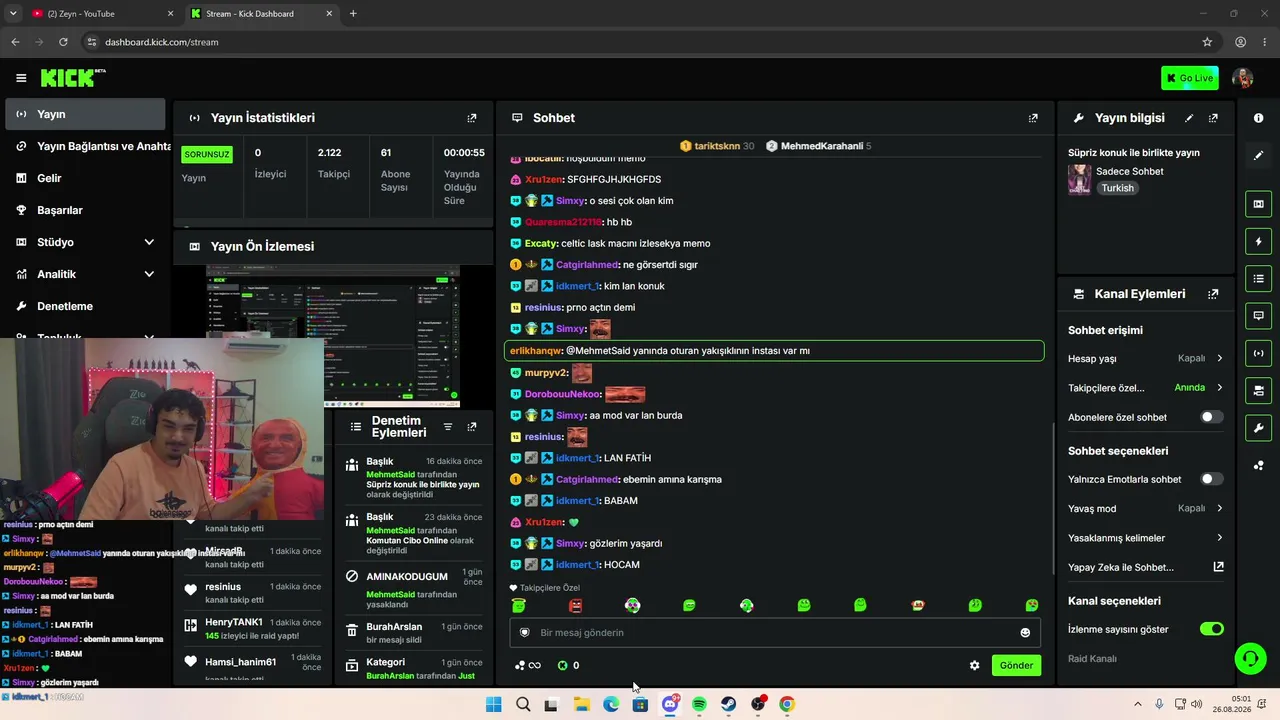Click the info icon in right sidebar
The width and height of the screenshot is (1280, 720).
pyautogui.click(x=1258, y=118)
